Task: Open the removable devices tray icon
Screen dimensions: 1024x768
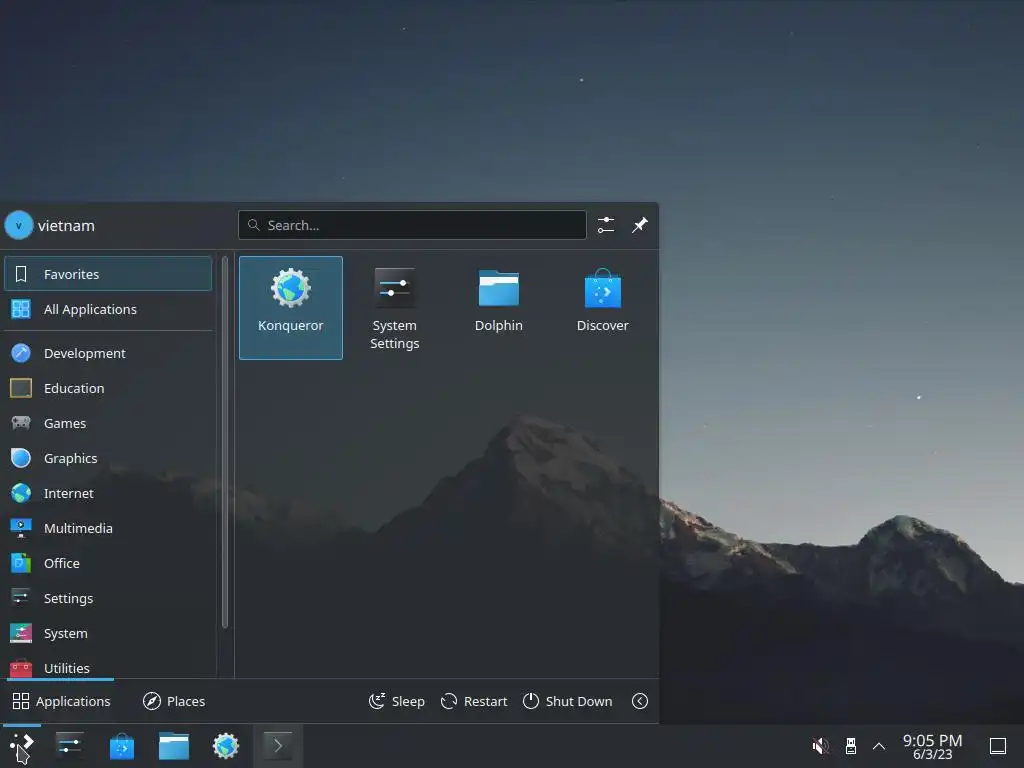Action: point(850,746)
